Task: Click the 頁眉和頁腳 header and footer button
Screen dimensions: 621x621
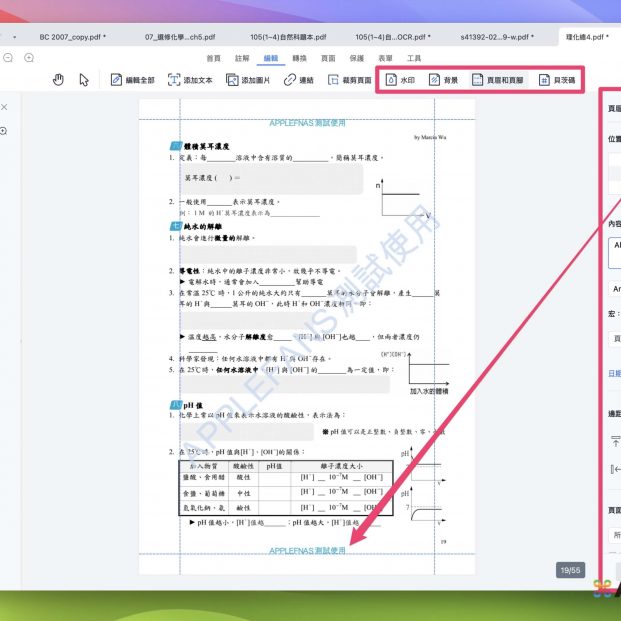Action: tap(496, 80)
